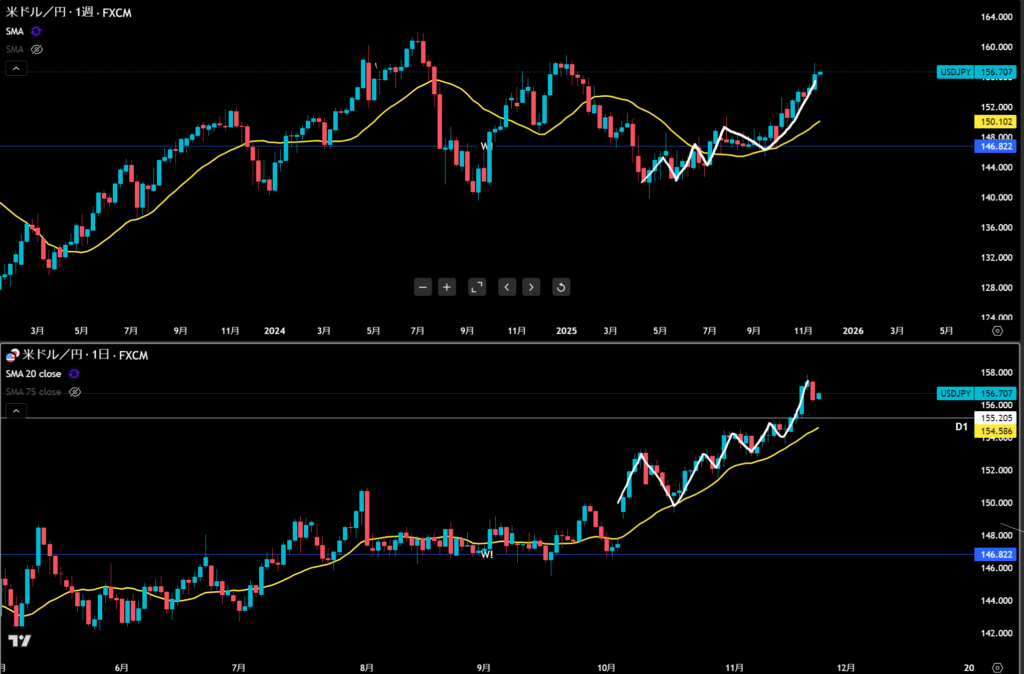1024x674 pixels.
Task: Show the hidden SMA 75 close indicator
Action: pyautogui.click(x=74, y=392)
